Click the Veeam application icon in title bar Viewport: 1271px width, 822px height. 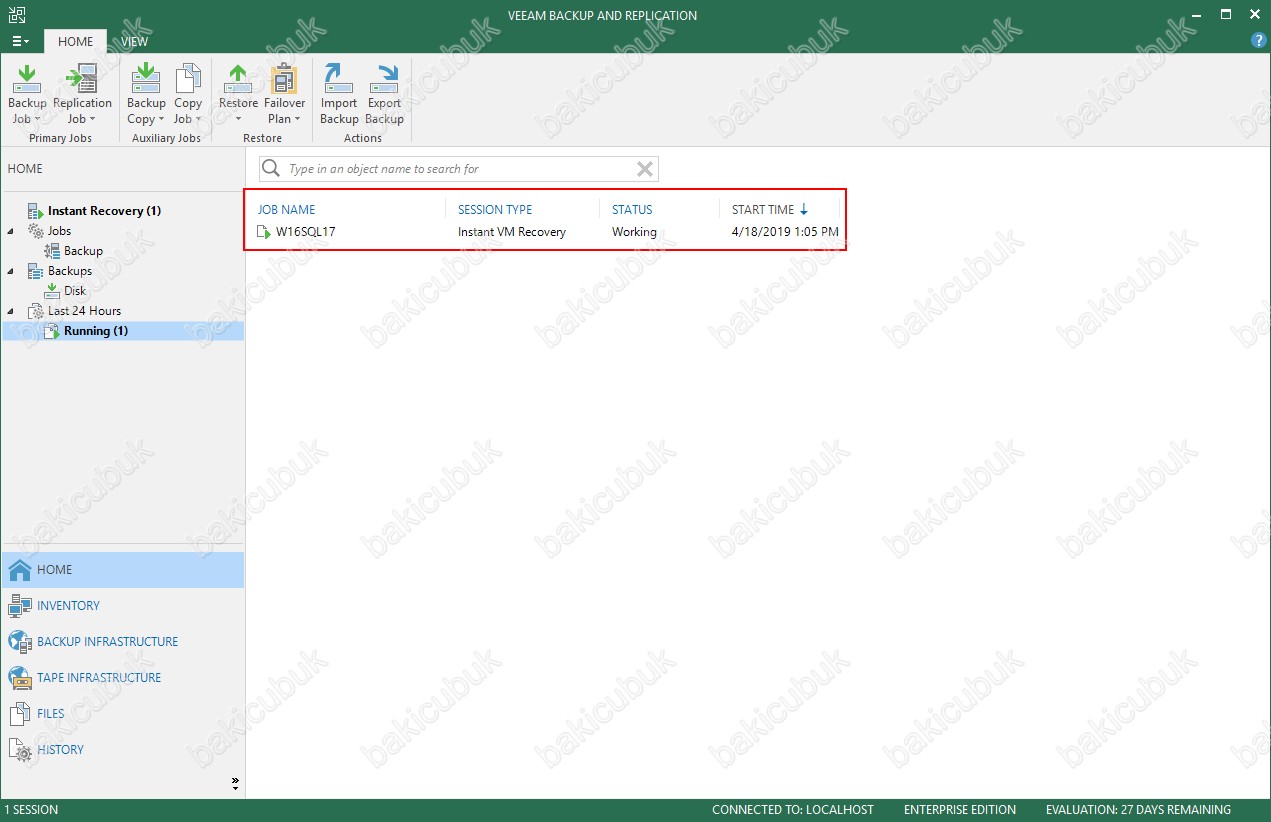17,15
